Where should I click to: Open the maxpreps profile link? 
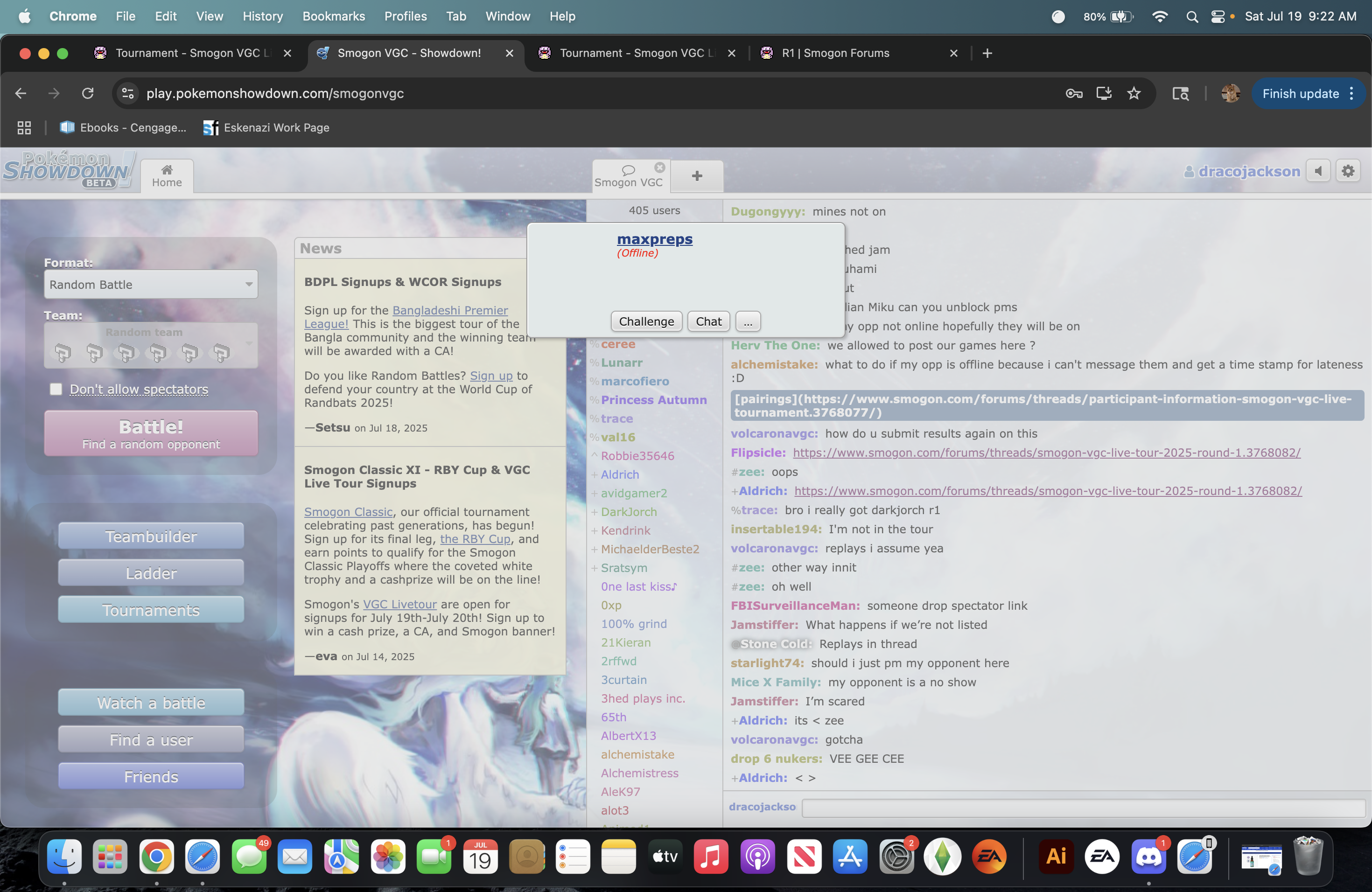(x=654, y=238)
